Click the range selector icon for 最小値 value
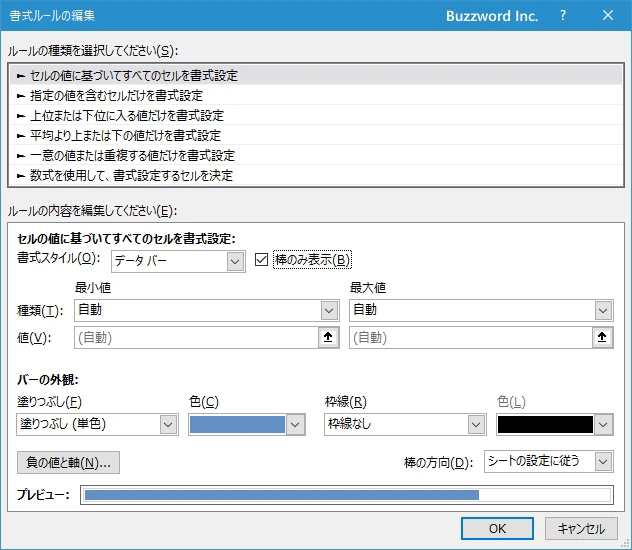The width and height of the screenshot is (632, 550). [x=328, y=337]
